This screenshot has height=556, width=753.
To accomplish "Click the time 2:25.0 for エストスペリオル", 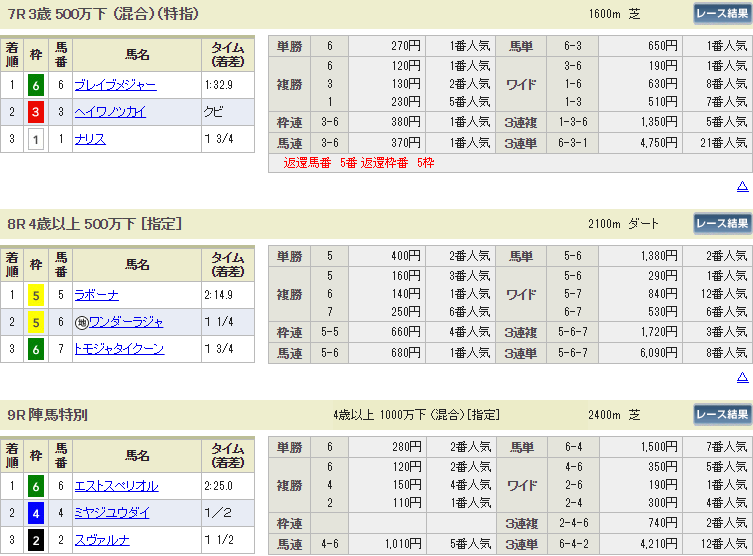I will 219,486.
